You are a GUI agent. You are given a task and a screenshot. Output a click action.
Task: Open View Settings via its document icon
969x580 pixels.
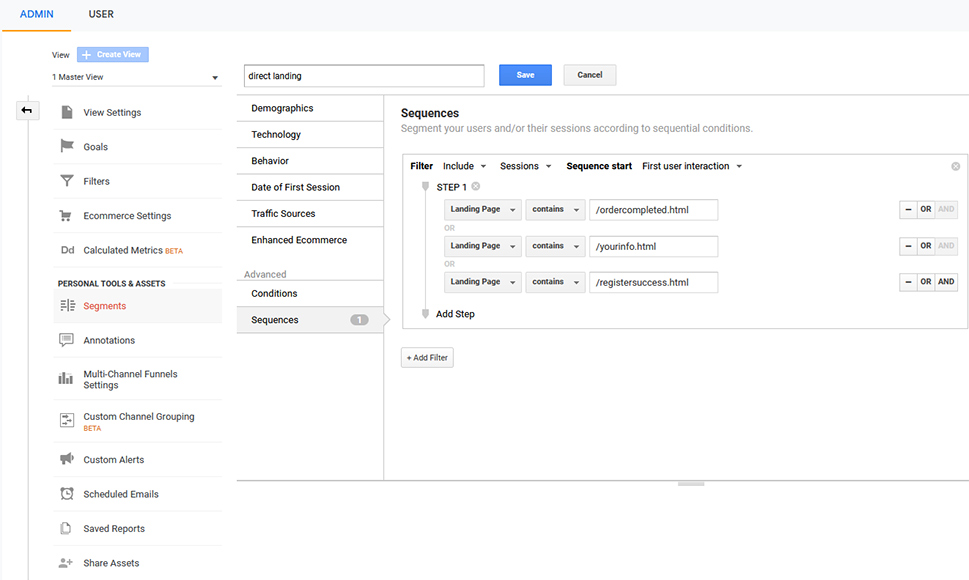pyautogui.click(x=67, y=112)
